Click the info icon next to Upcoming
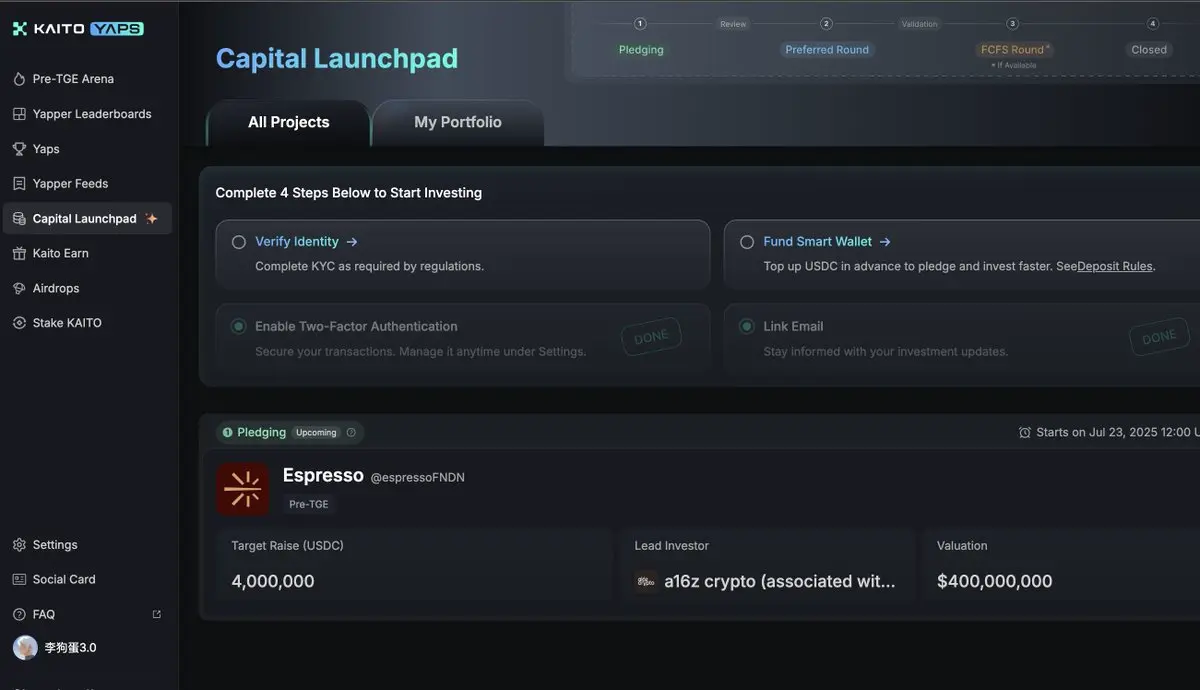1200x690 pixels. [351, 433]
